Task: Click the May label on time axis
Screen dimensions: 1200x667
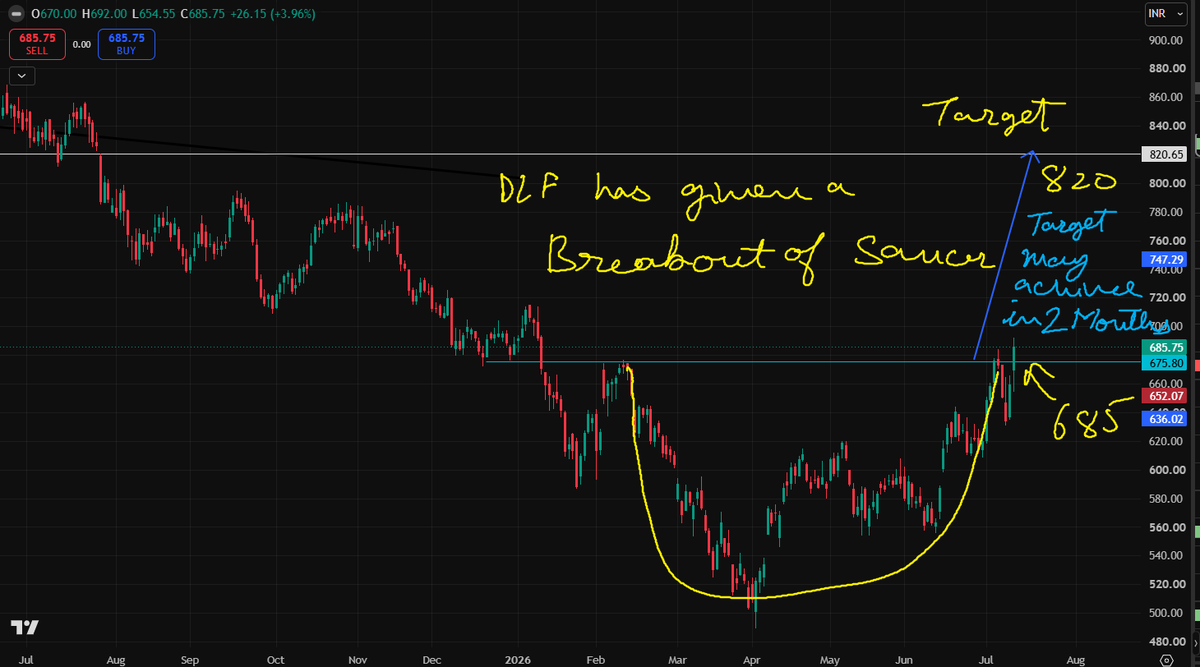Action: [x=829, y=660]
